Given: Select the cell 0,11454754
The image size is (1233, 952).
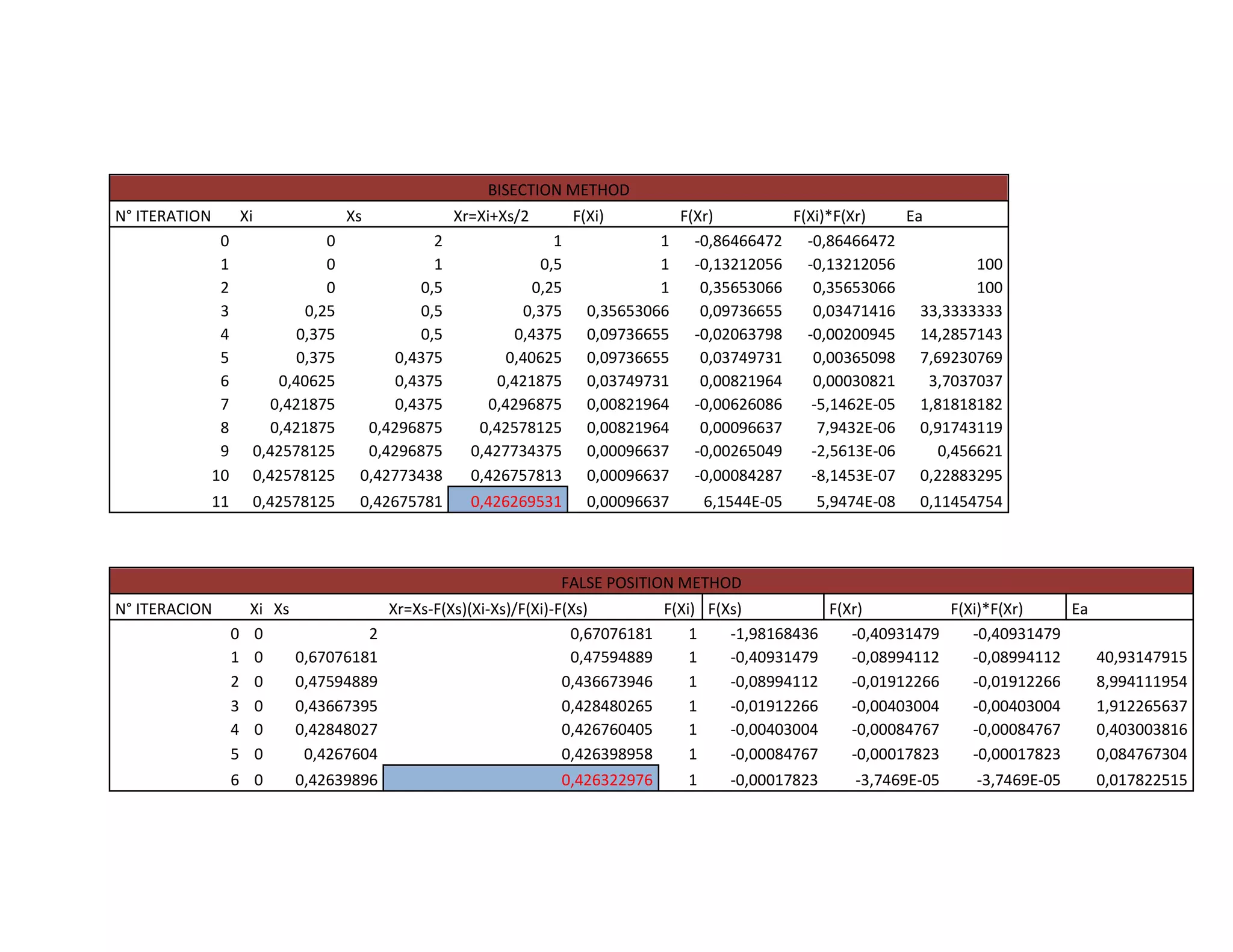Looking at the screenshot, I should (961, 502).
